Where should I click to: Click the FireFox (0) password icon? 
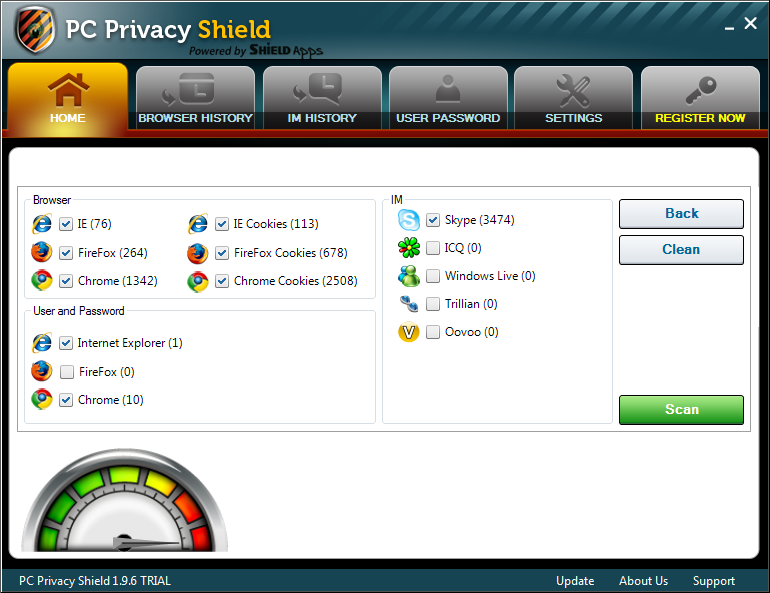pyautogui.click(x=42, y=371)
